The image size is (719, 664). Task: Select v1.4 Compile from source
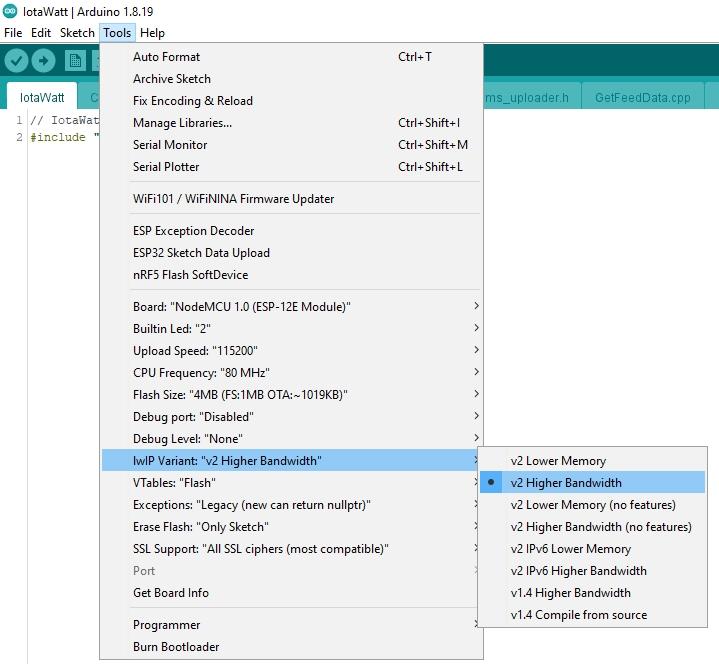point(592,615)
